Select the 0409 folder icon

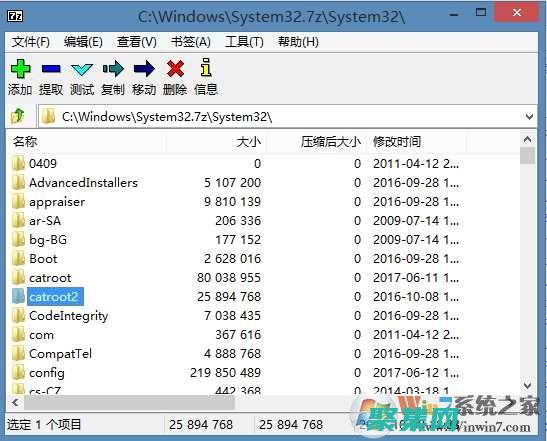18,163
